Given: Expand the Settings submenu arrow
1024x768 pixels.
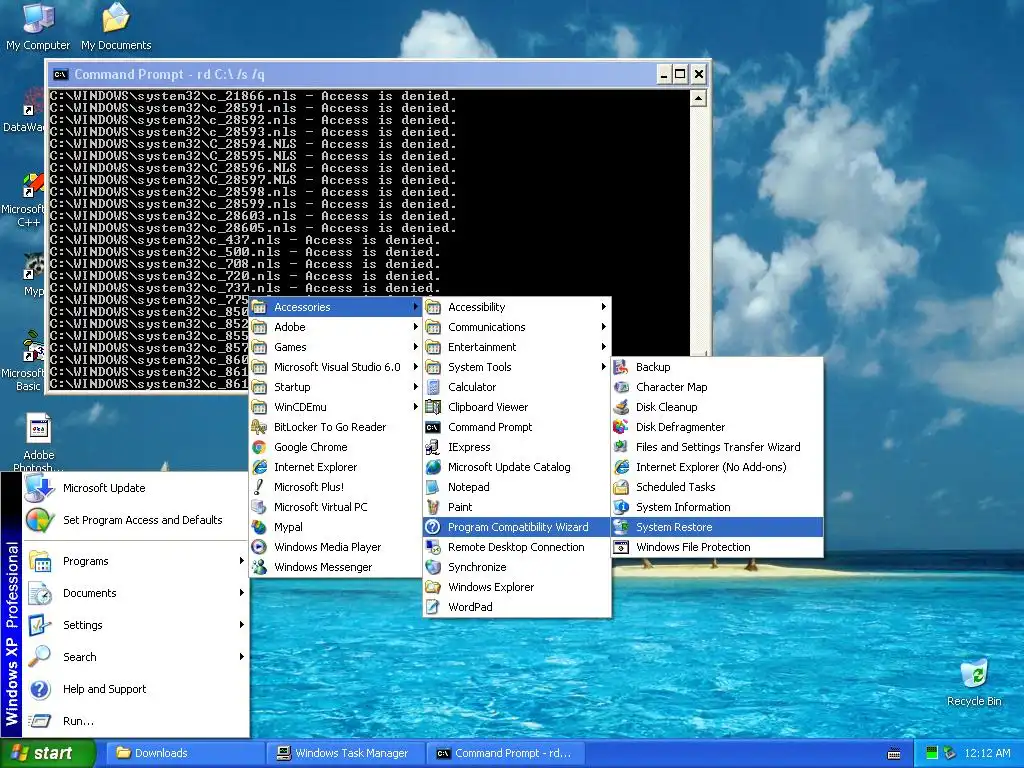Looking at the screenshot, I should 241,625.
